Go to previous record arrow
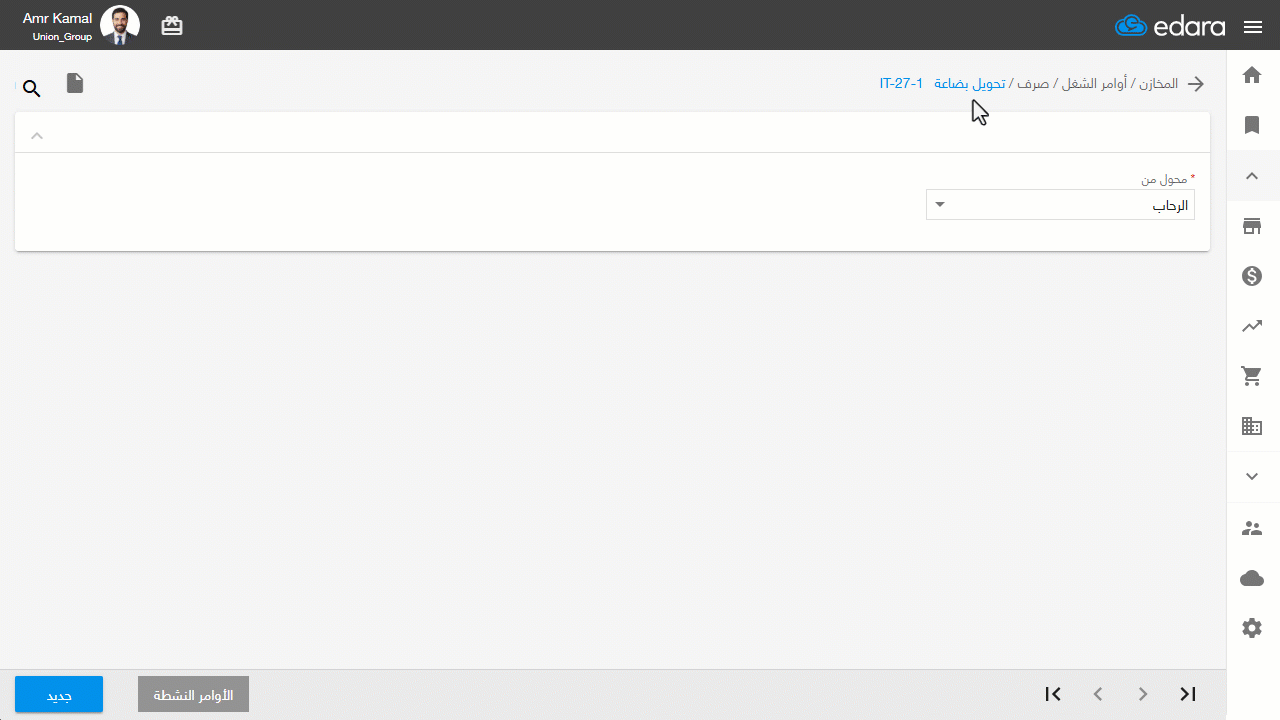This screenshot has width=1280, height=720. (1098, 694)
